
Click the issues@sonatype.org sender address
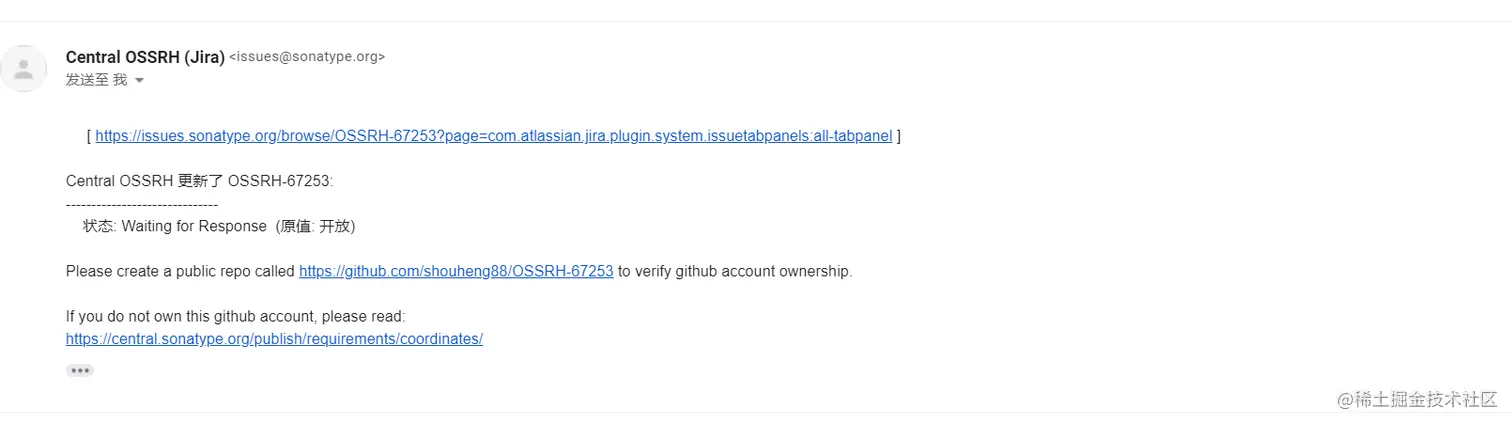pos(307,57)
